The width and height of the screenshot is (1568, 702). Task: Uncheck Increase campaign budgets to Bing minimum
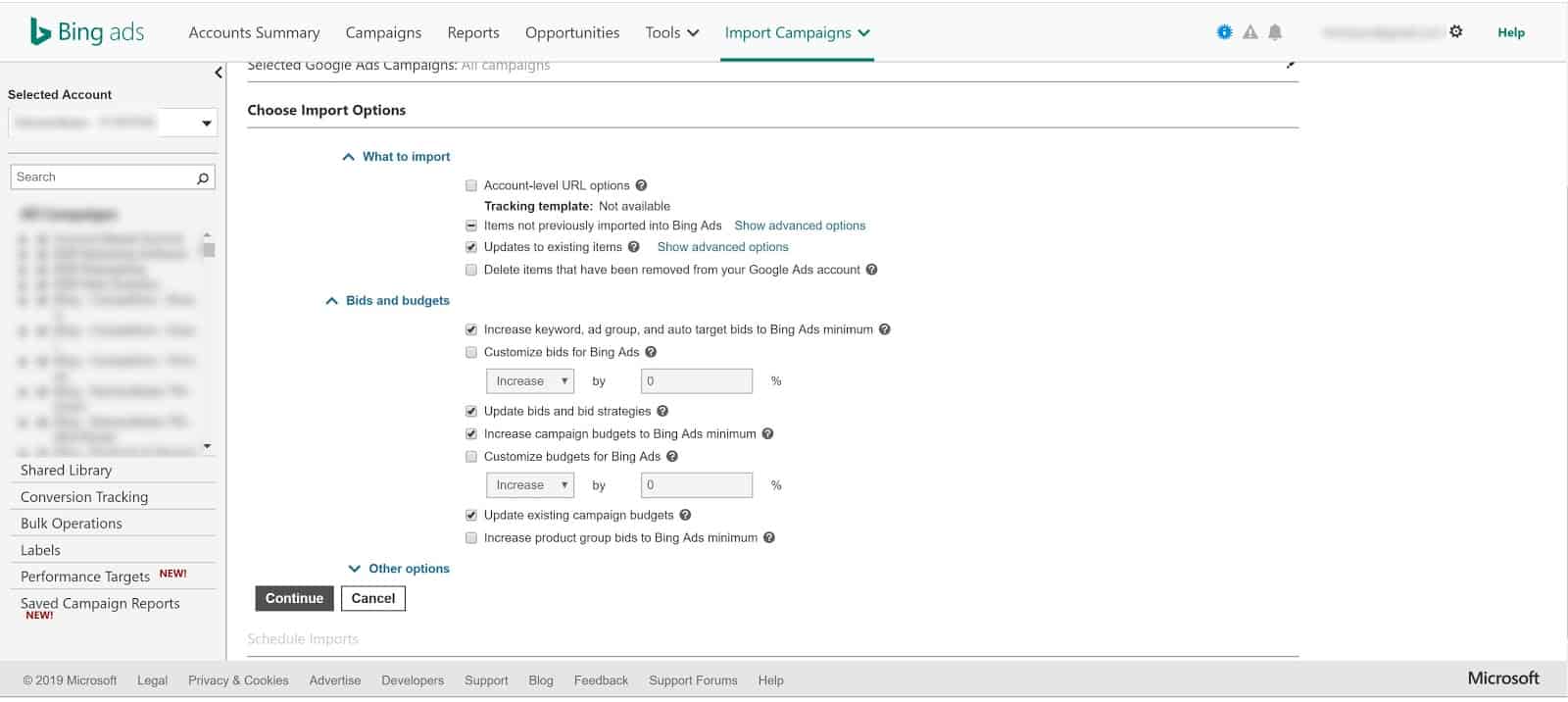point(471,433)
